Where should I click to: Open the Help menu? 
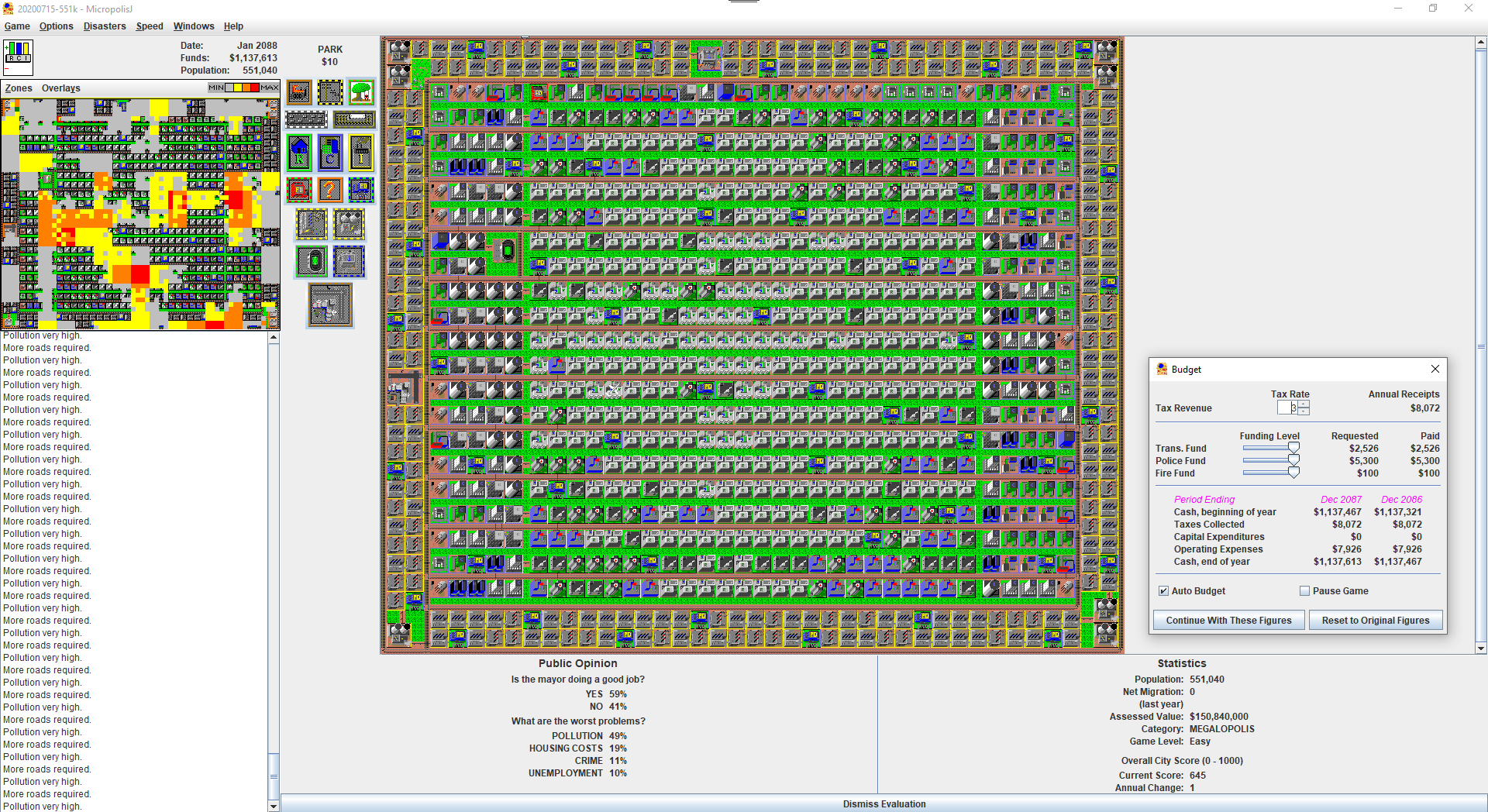[233, 26]
